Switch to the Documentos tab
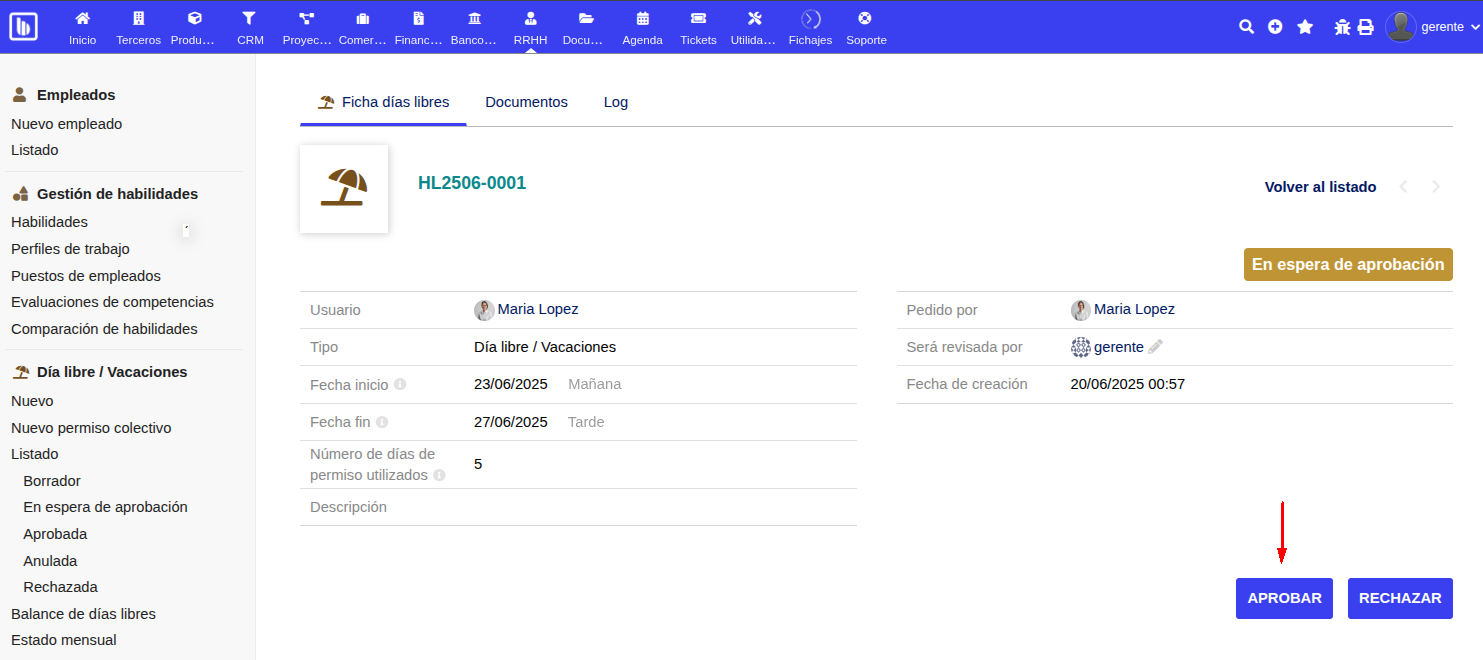Image resolution: width=1483 pixels, height=660 pixels. (x=526, y=102)
